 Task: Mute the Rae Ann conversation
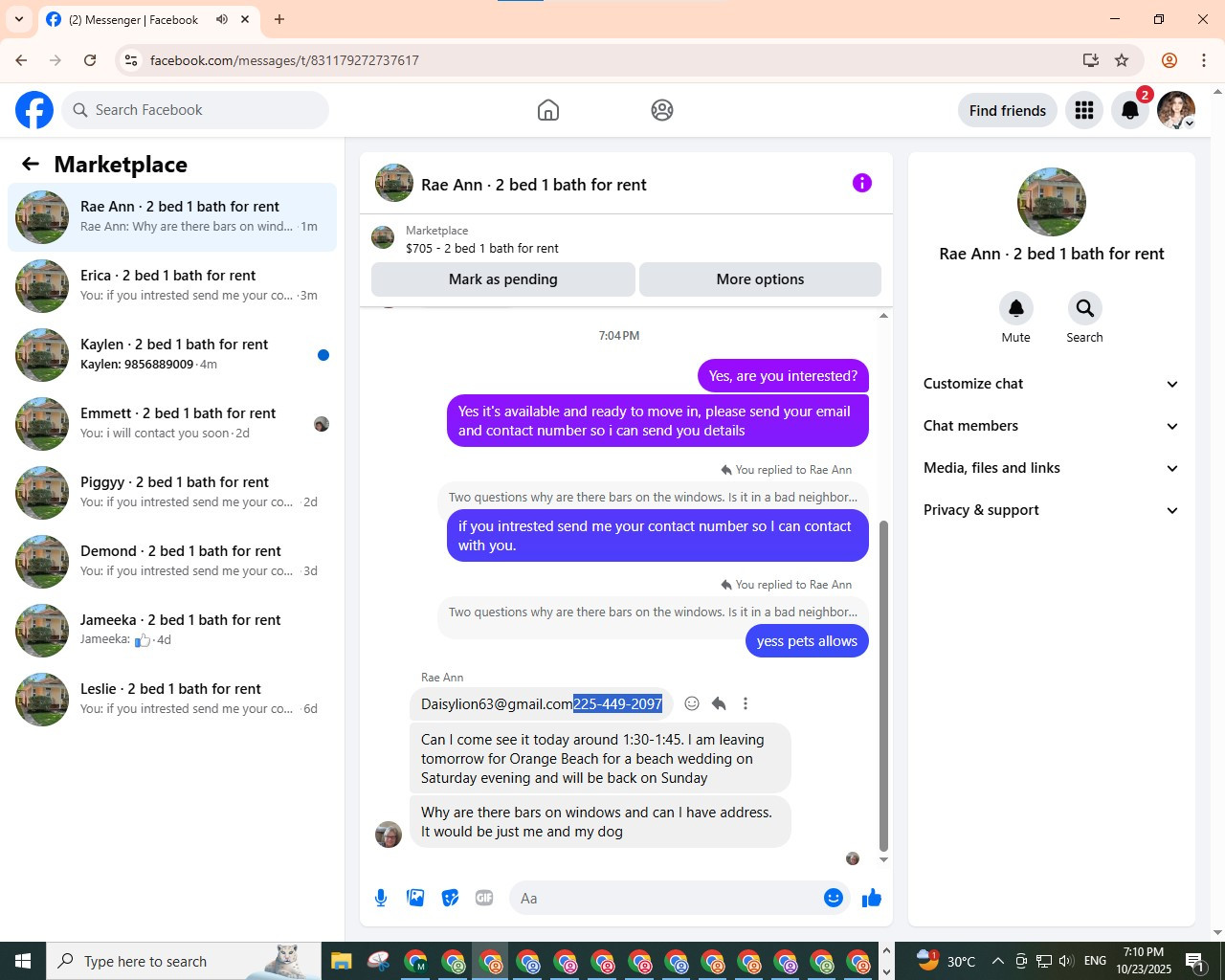point(1016,308)
